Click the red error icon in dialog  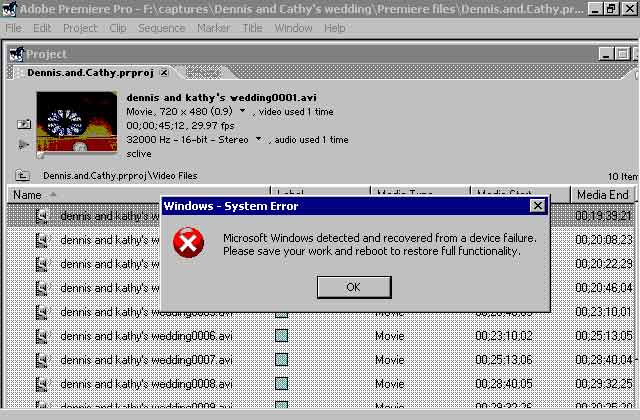tap(188, 243)
